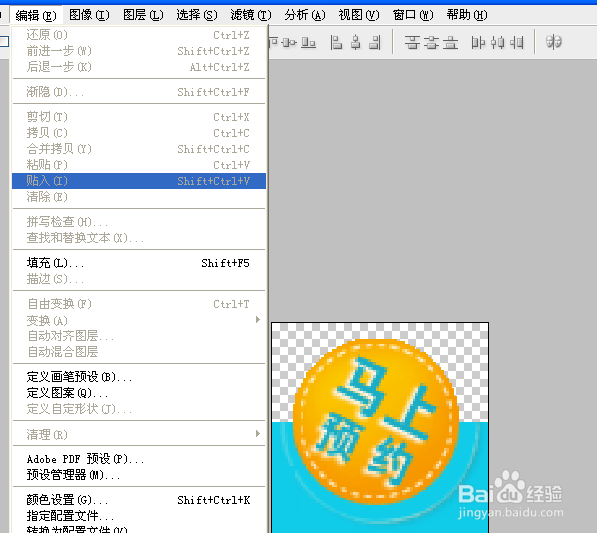This screenshot has width=597, height=533.
Task: Open the 帮助(H) menu
Action: pos(467,15)
